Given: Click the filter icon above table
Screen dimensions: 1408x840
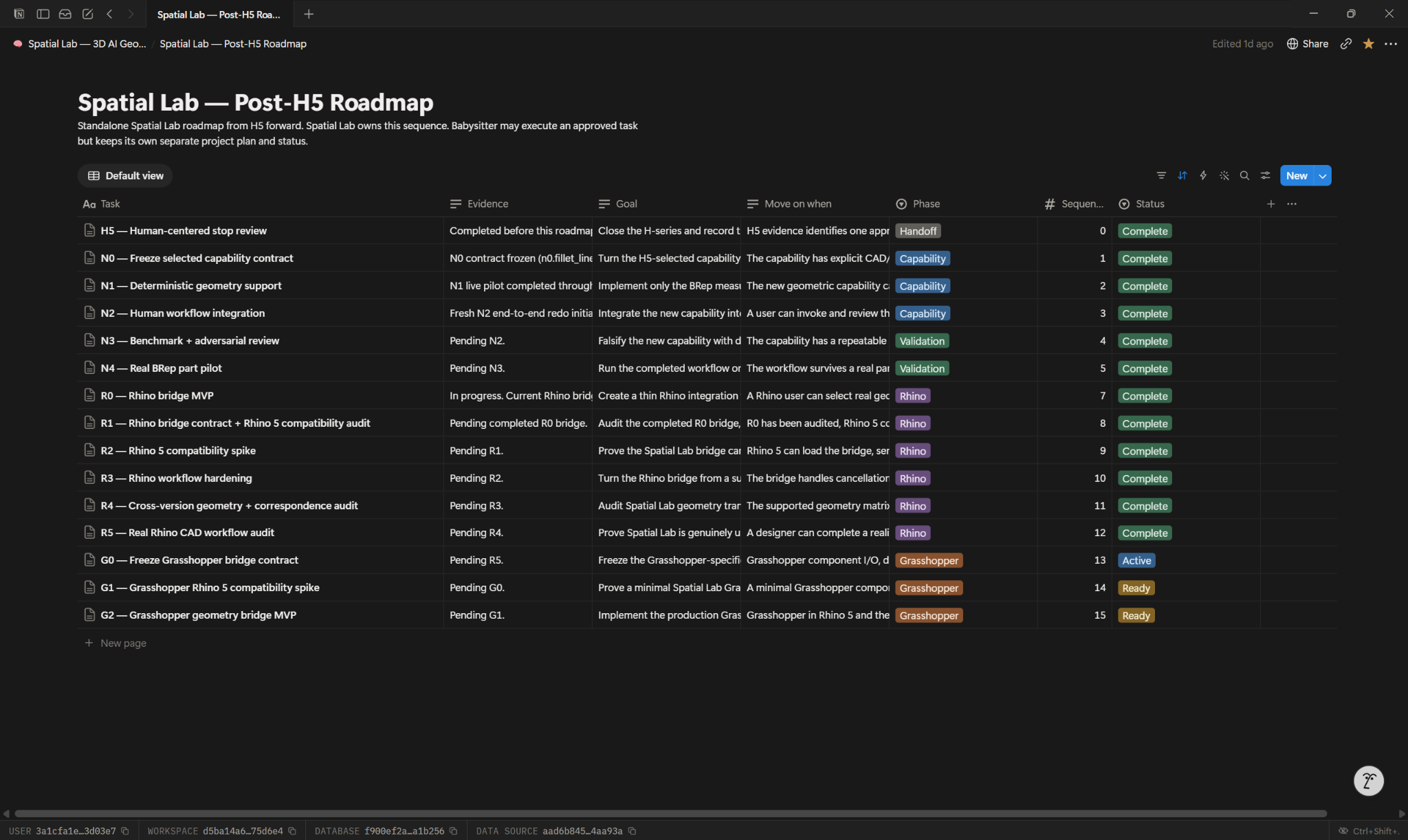Looking at the screenshot, I should coord(1161,175).
